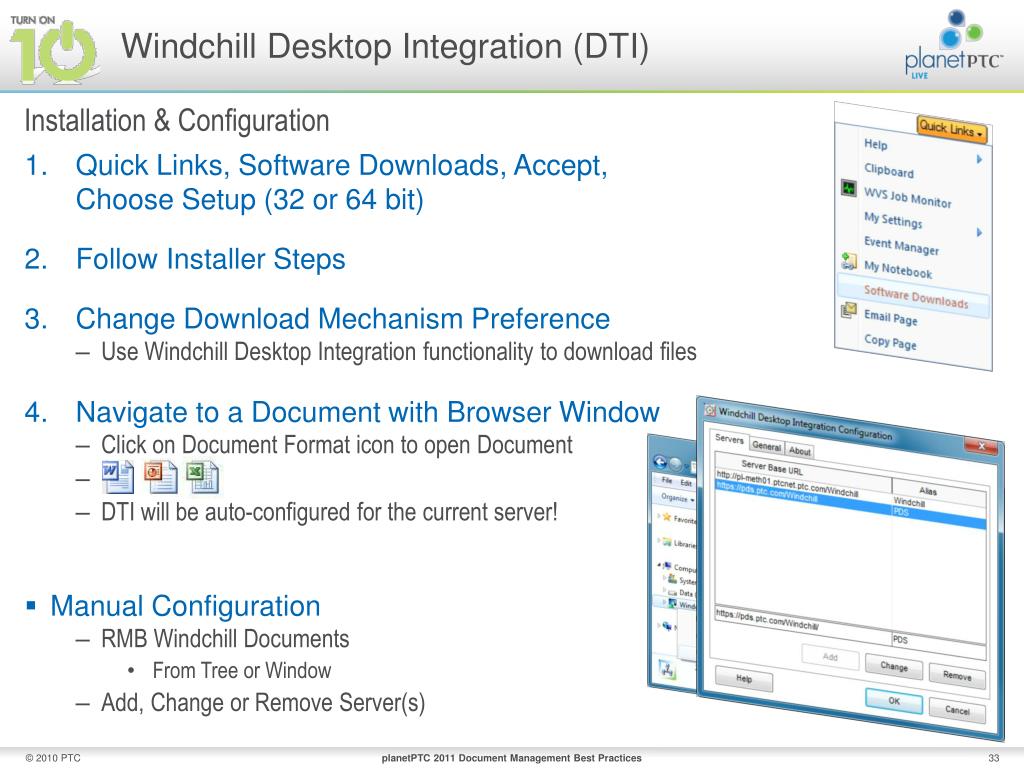This screenshot has height=768, width=1024.
Task: Click the My Notebook icon
Action: 848,261
